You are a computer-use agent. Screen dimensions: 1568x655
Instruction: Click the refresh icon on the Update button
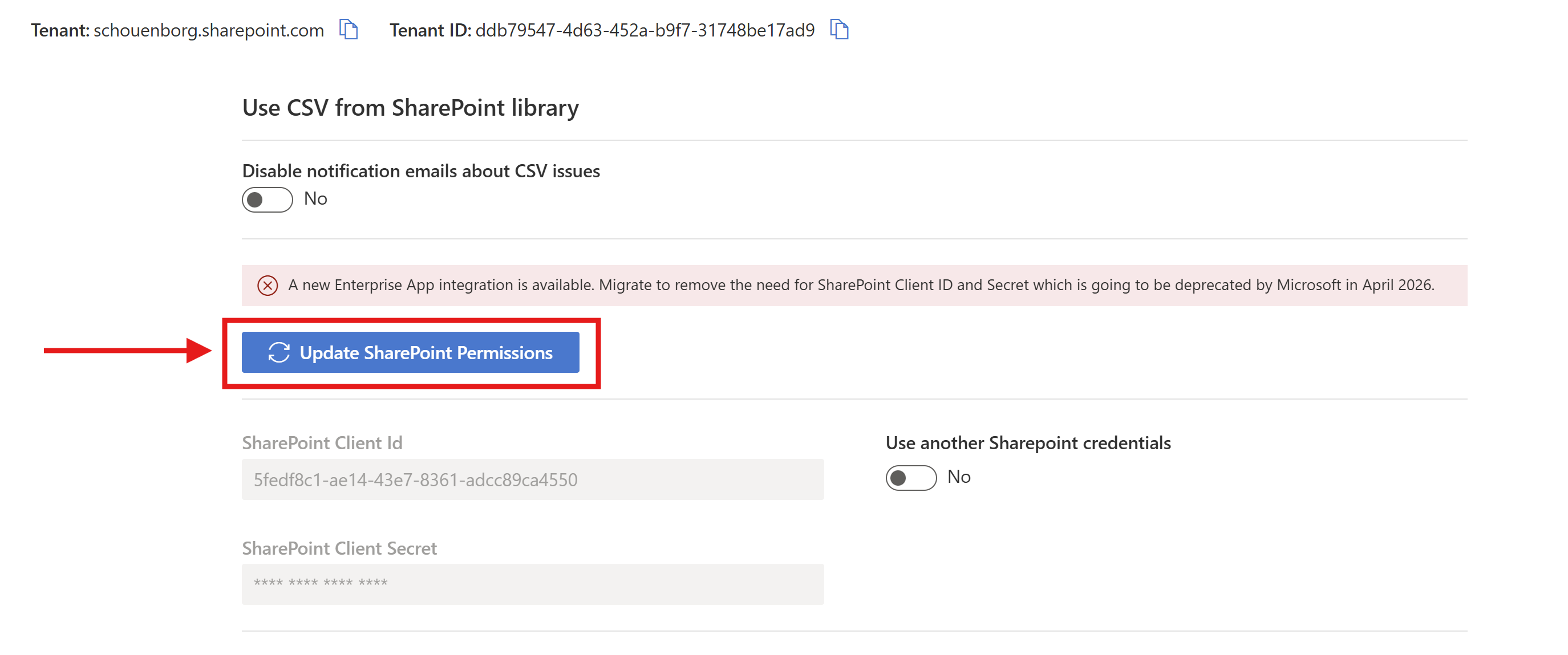pyautogui.click(x=279, y=353)
